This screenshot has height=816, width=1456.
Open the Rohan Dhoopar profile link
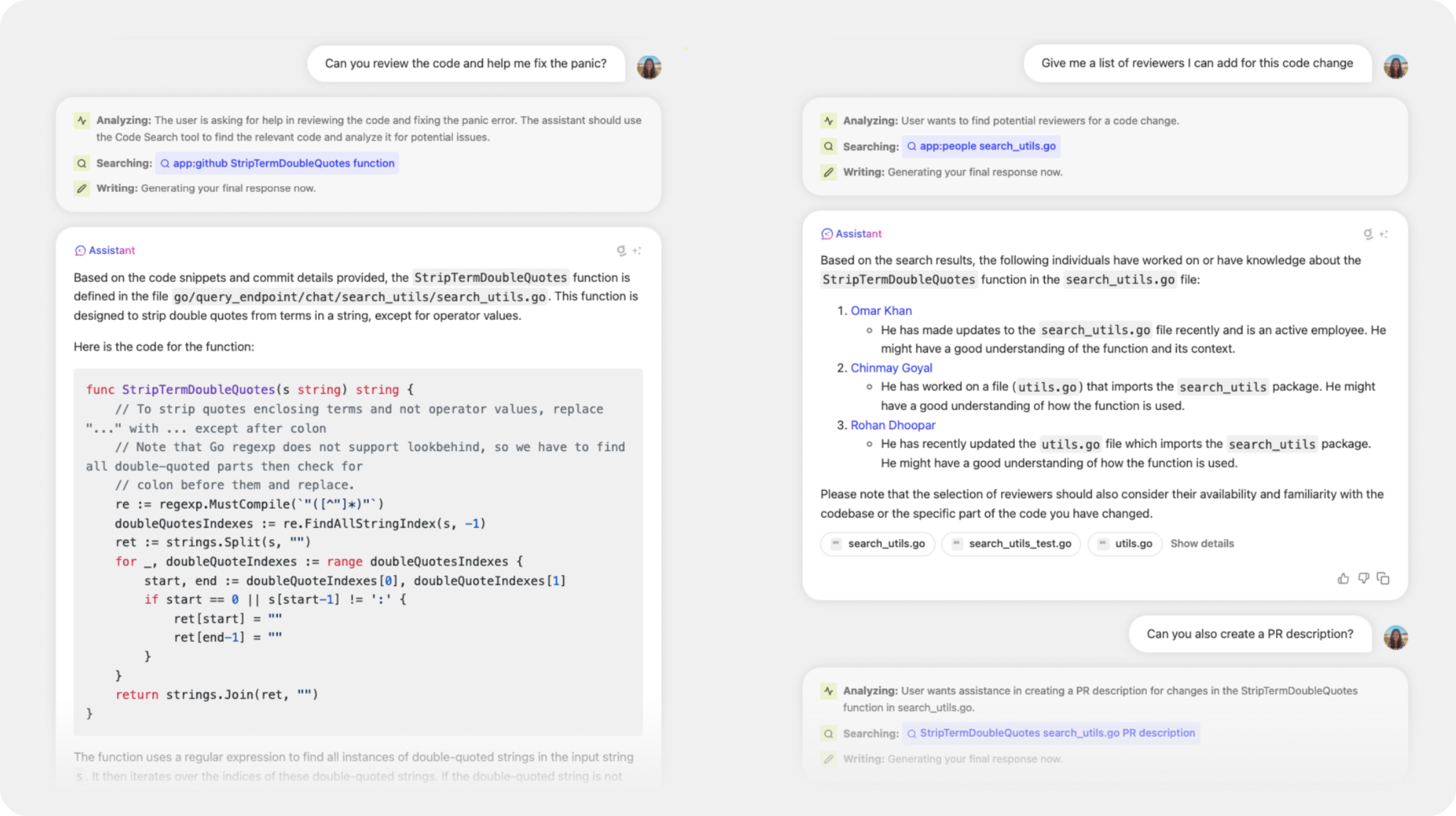892,425
